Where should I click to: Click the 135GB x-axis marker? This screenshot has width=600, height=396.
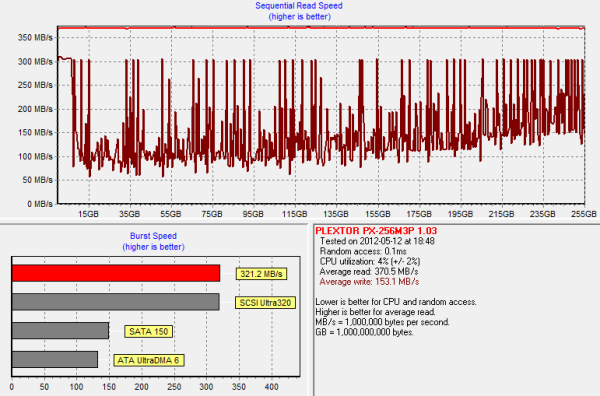pyautogui.click(x=336, y=214)
